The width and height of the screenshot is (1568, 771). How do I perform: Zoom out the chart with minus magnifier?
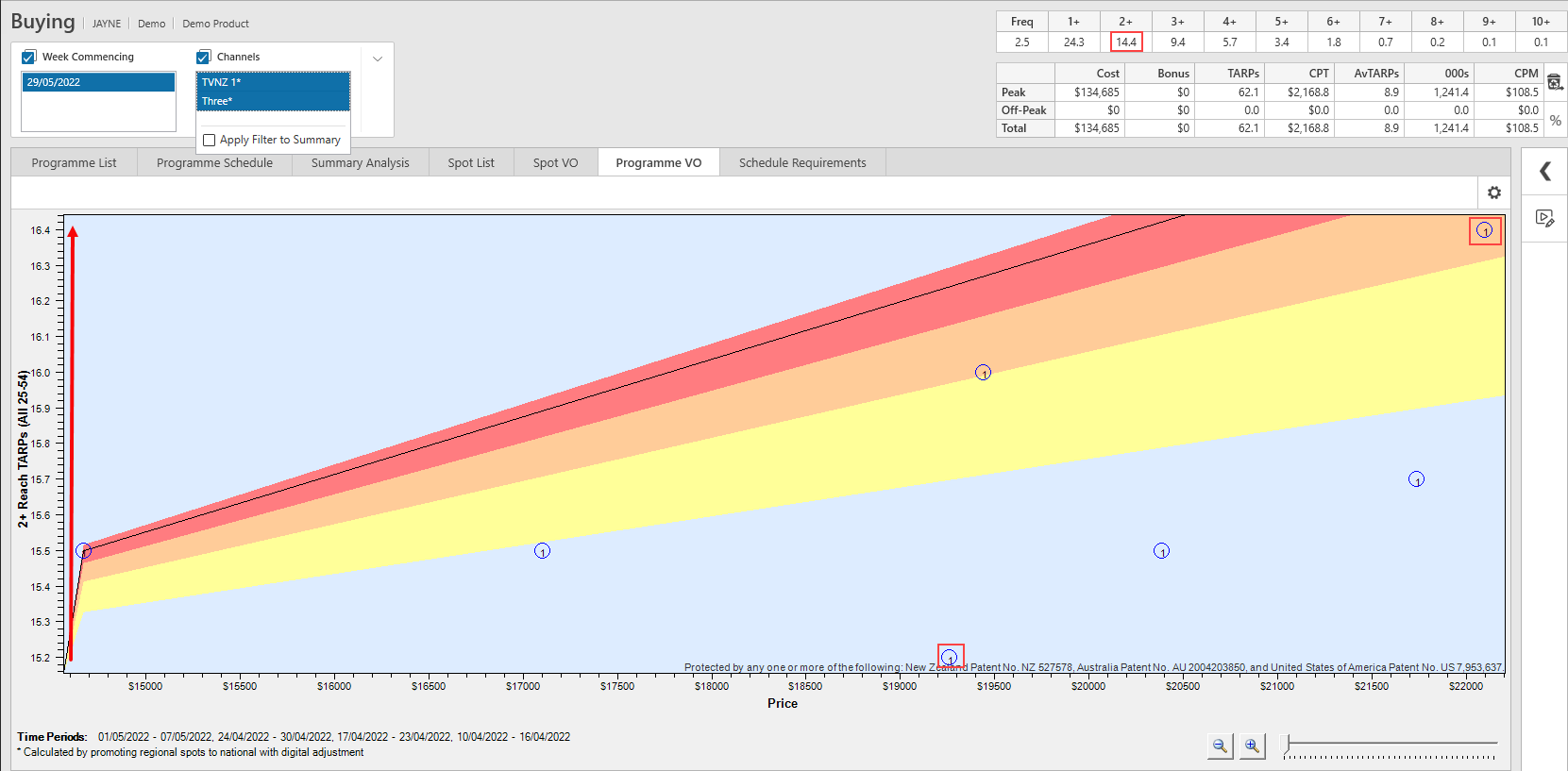pos(1220,746)
